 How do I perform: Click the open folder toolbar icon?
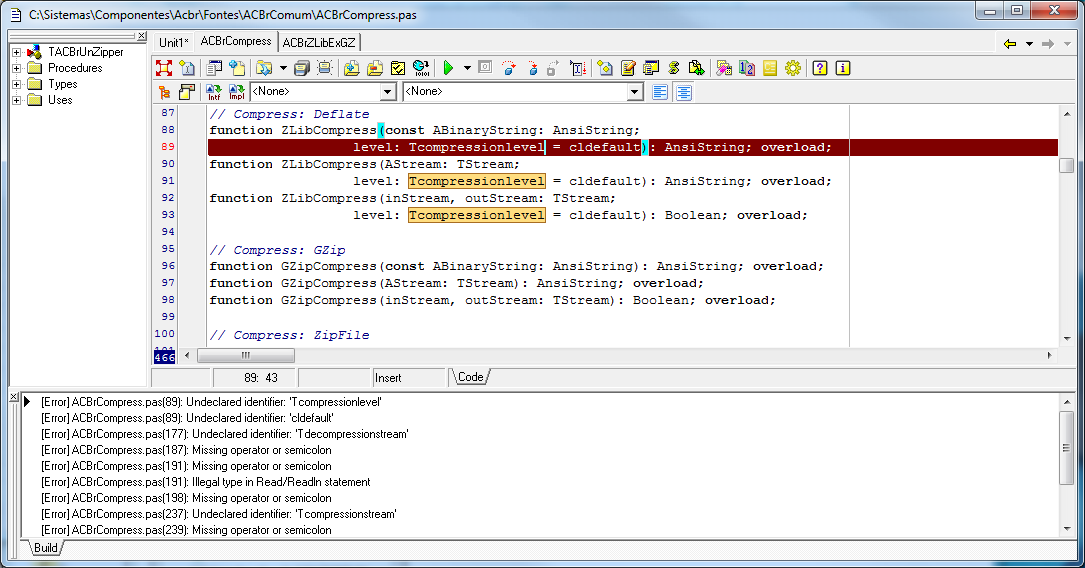[264, 68]
